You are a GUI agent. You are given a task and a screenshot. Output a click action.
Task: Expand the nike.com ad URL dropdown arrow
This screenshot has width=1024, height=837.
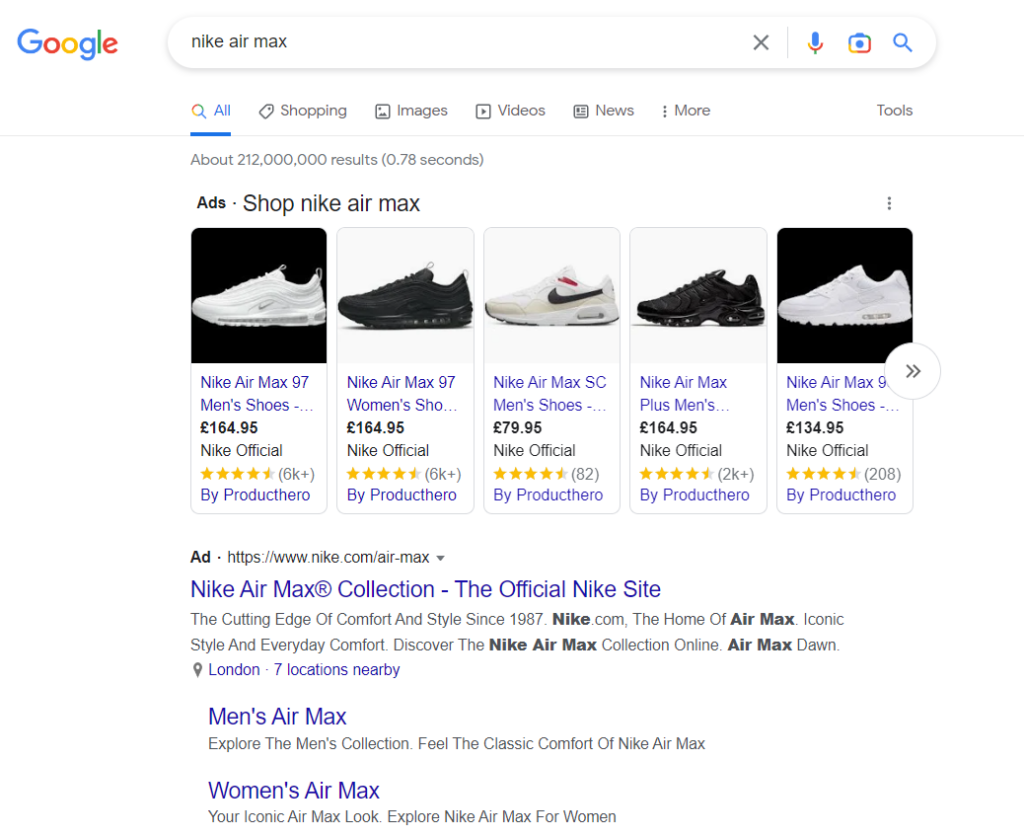pos(441,558)
